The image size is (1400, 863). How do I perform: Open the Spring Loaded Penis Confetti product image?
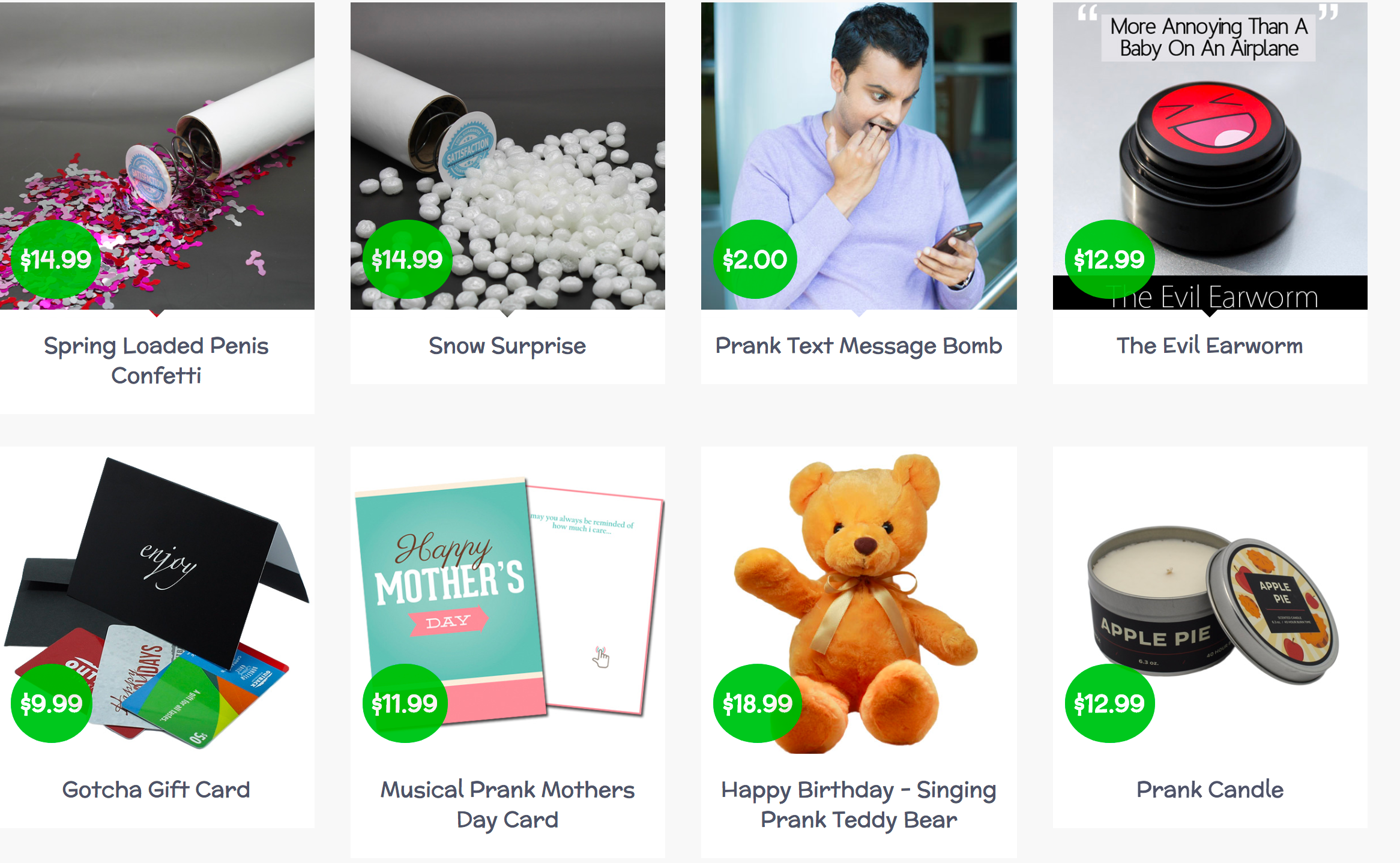pos(157,156)
